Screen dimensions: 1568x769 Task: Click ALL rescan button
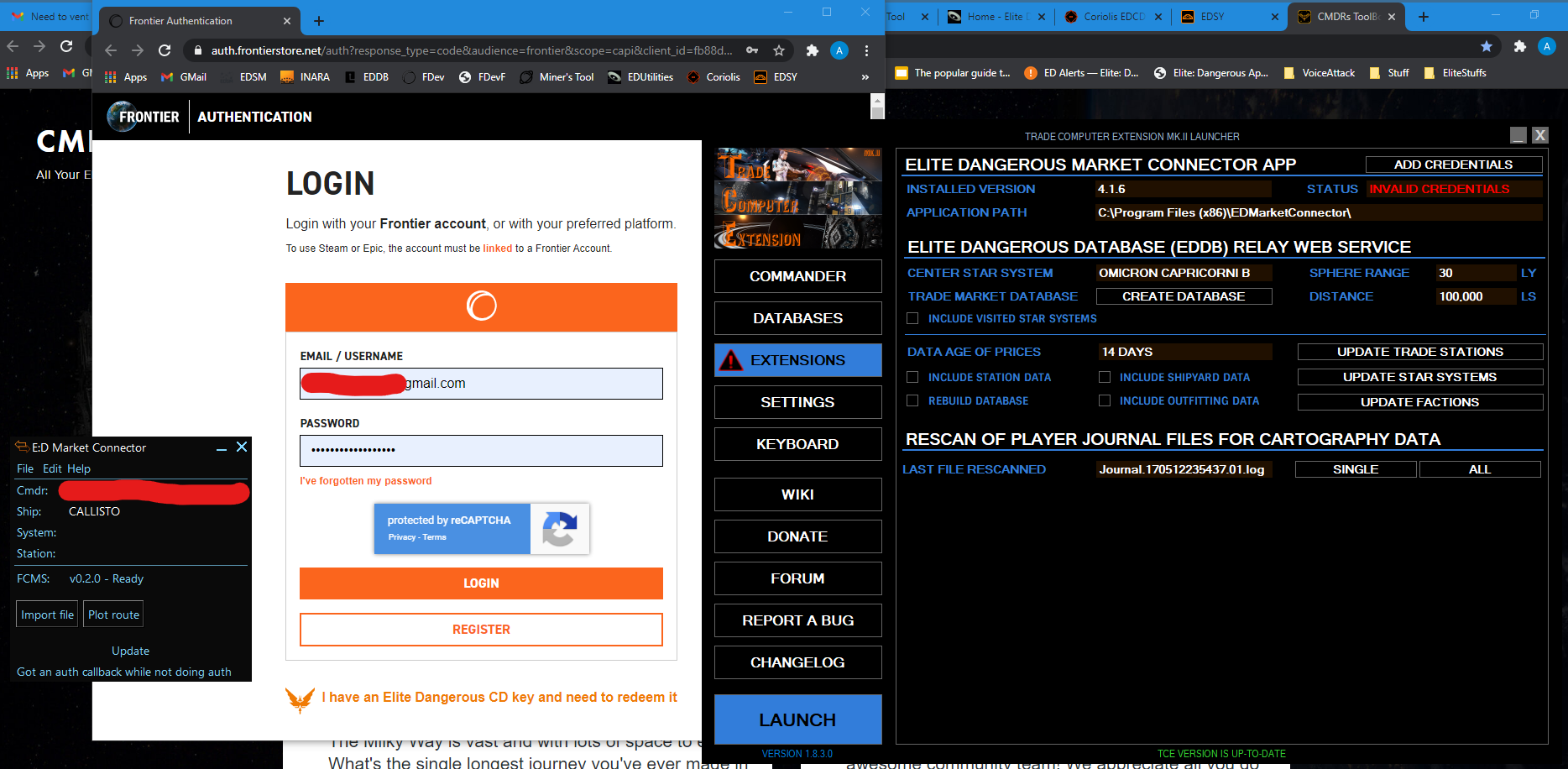pos(1480,469)
